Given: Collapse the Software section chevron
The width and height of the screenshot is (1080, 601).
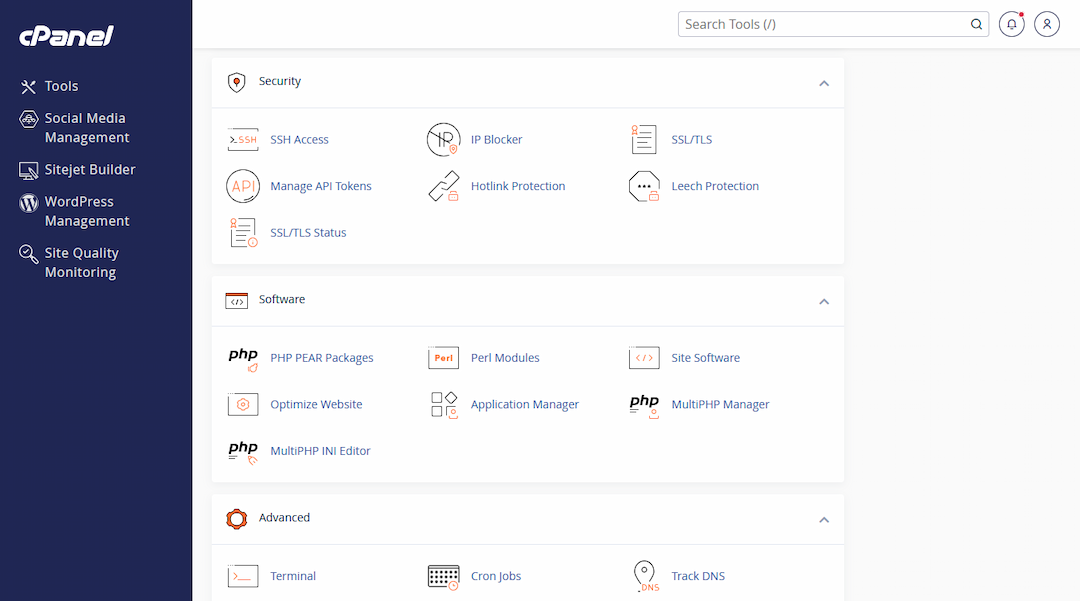Looking at the screenshot, I should (x=824, y=302).
